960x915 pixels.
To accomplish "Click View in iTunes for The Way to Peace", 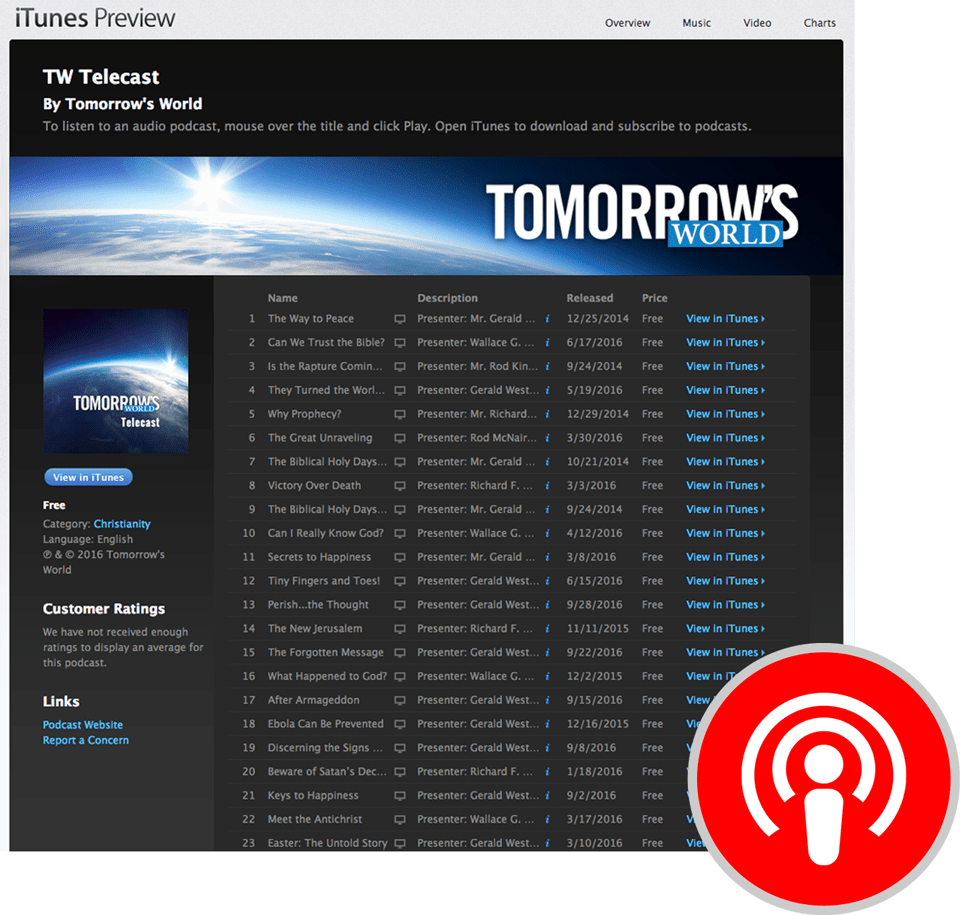I will [726, 318].
